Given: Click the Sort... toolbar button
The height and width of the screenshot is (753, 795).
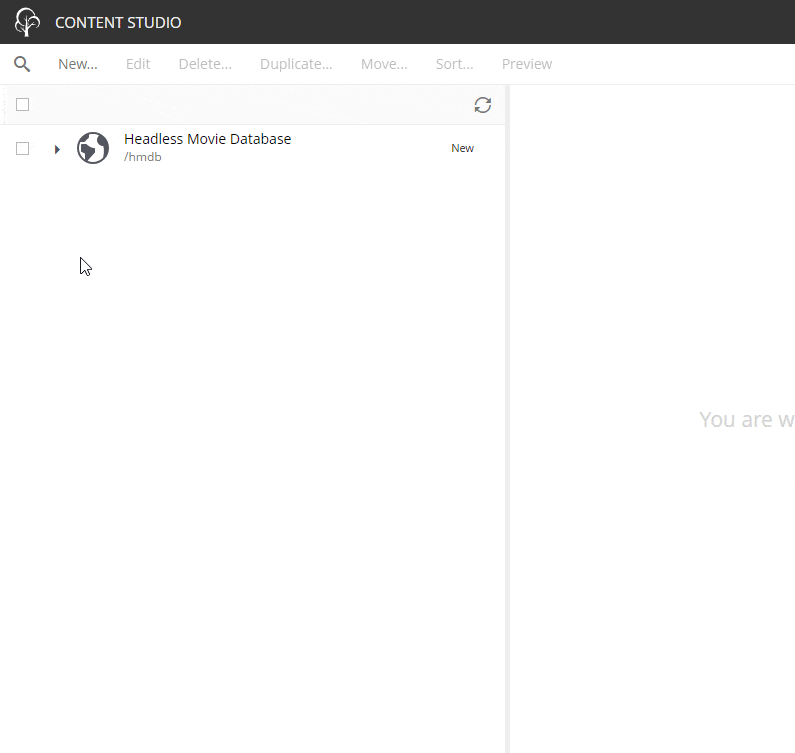Looking at the screenshot, I should [x=454, y=64].
